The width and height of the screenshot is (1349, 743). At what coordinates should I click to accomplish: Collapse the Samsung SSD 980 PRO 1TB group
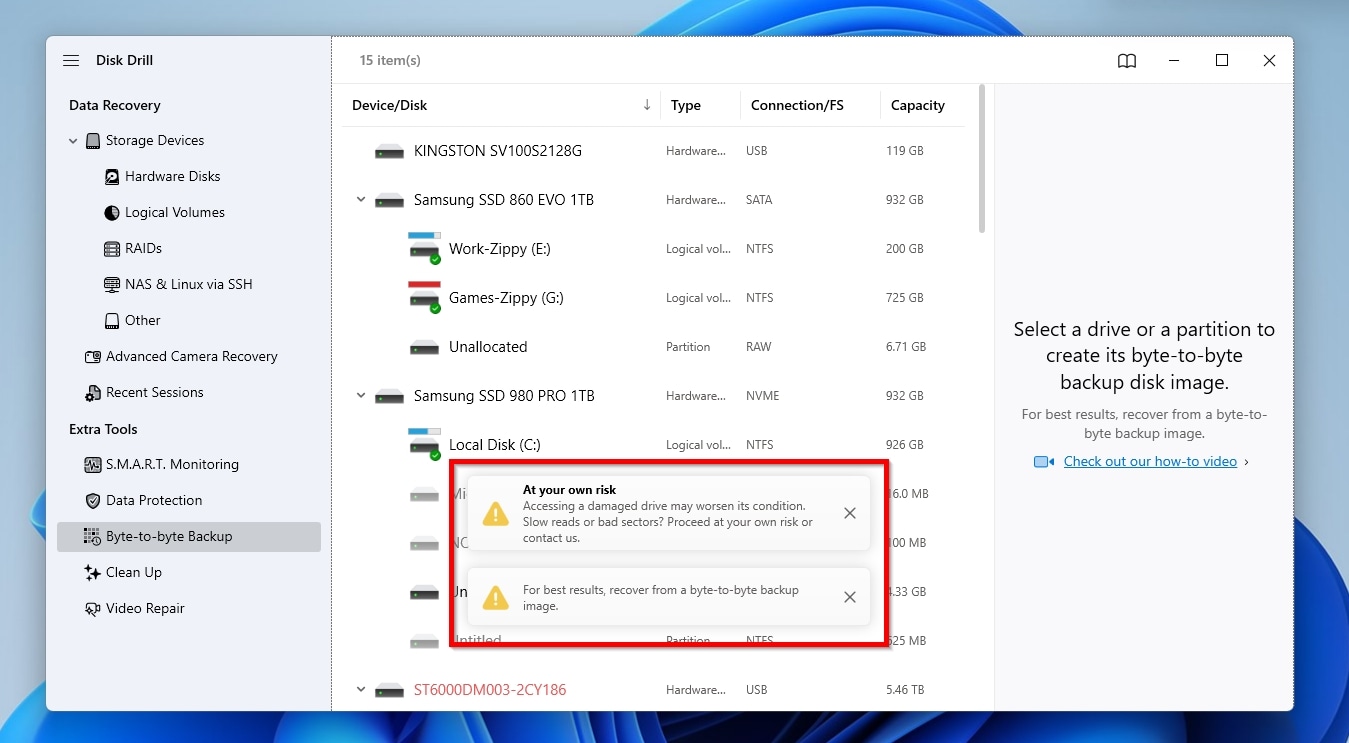(361, 396)
